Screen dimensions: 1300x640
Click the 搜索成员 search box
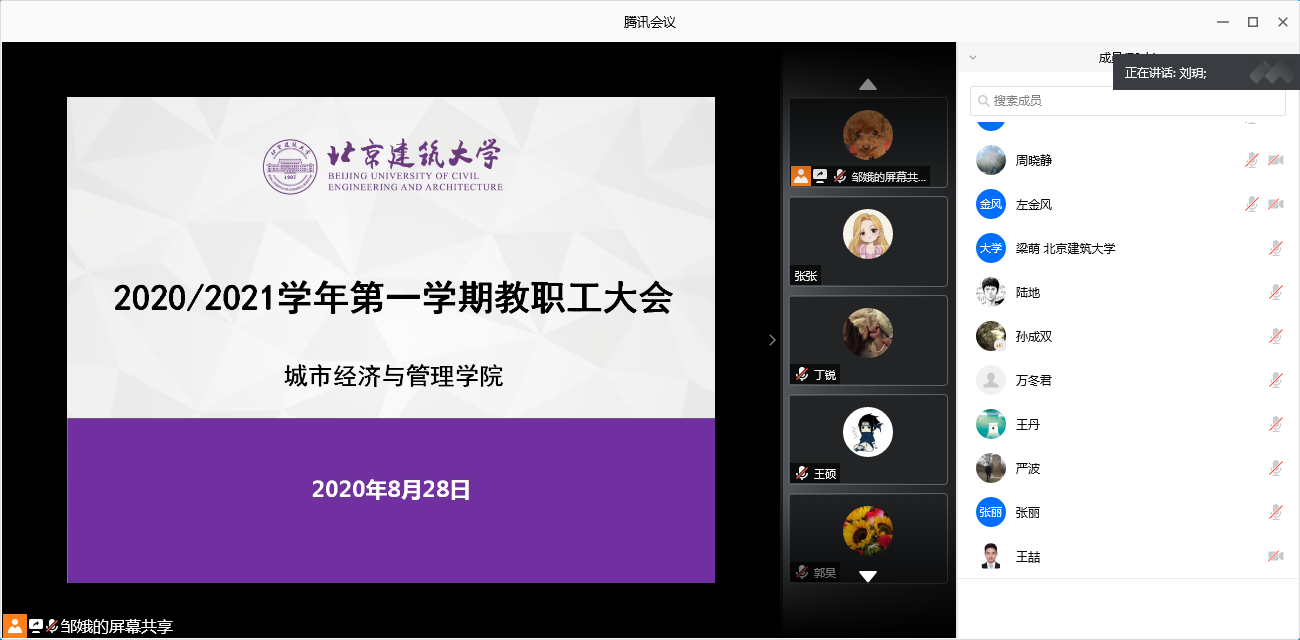(x=1127, y=101)
